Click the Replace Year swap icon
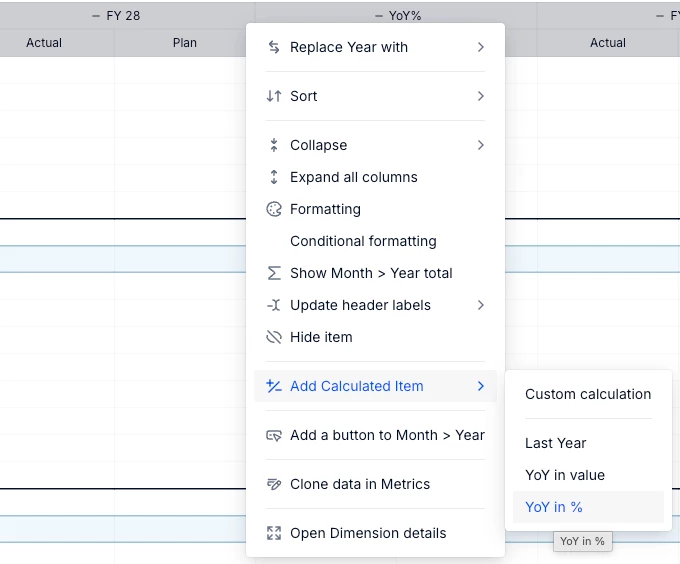680x564 pixels. [274, 47]
